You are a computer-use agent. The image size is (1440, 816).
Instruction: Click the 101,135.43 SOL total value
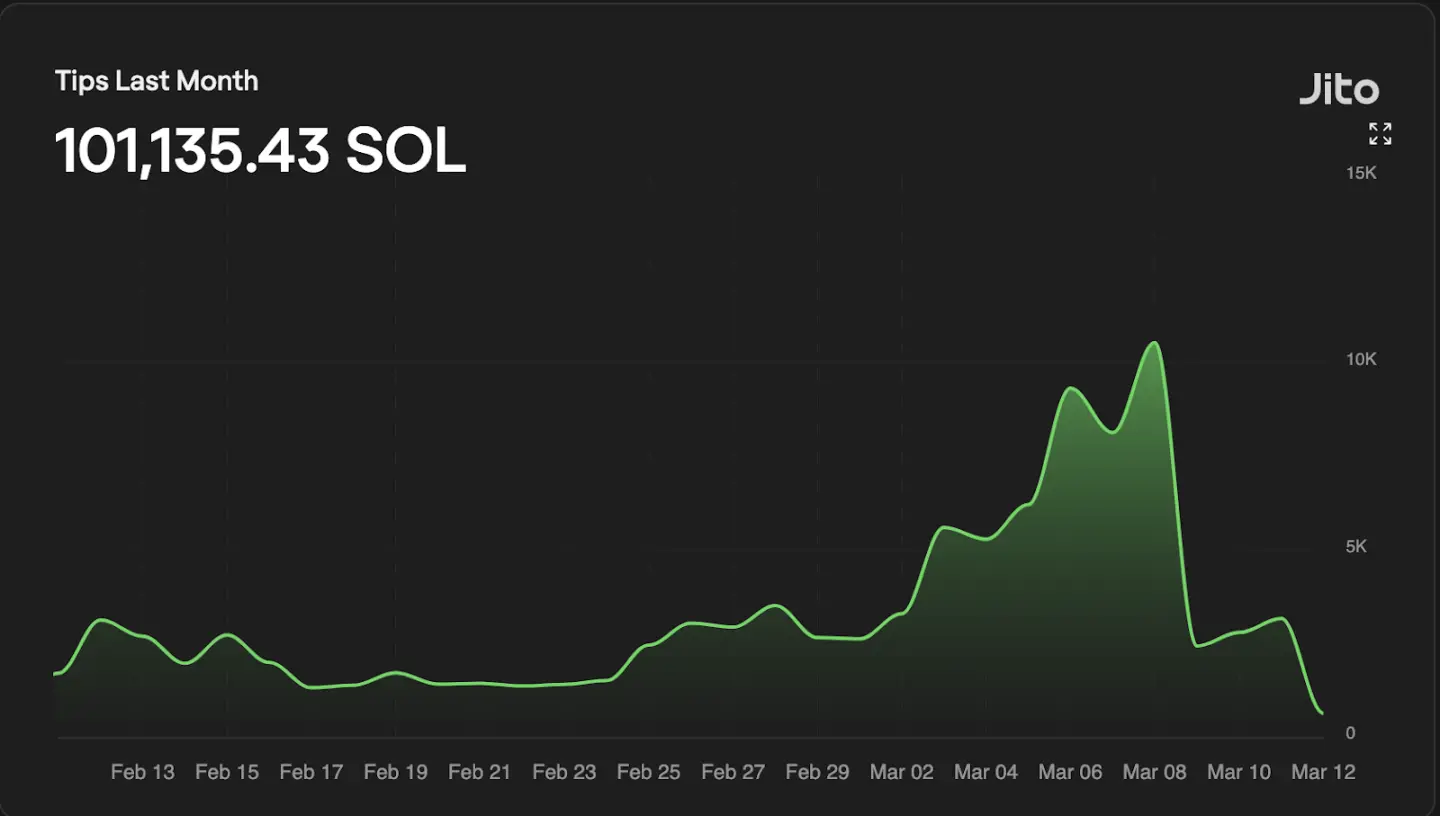point(260,148)
